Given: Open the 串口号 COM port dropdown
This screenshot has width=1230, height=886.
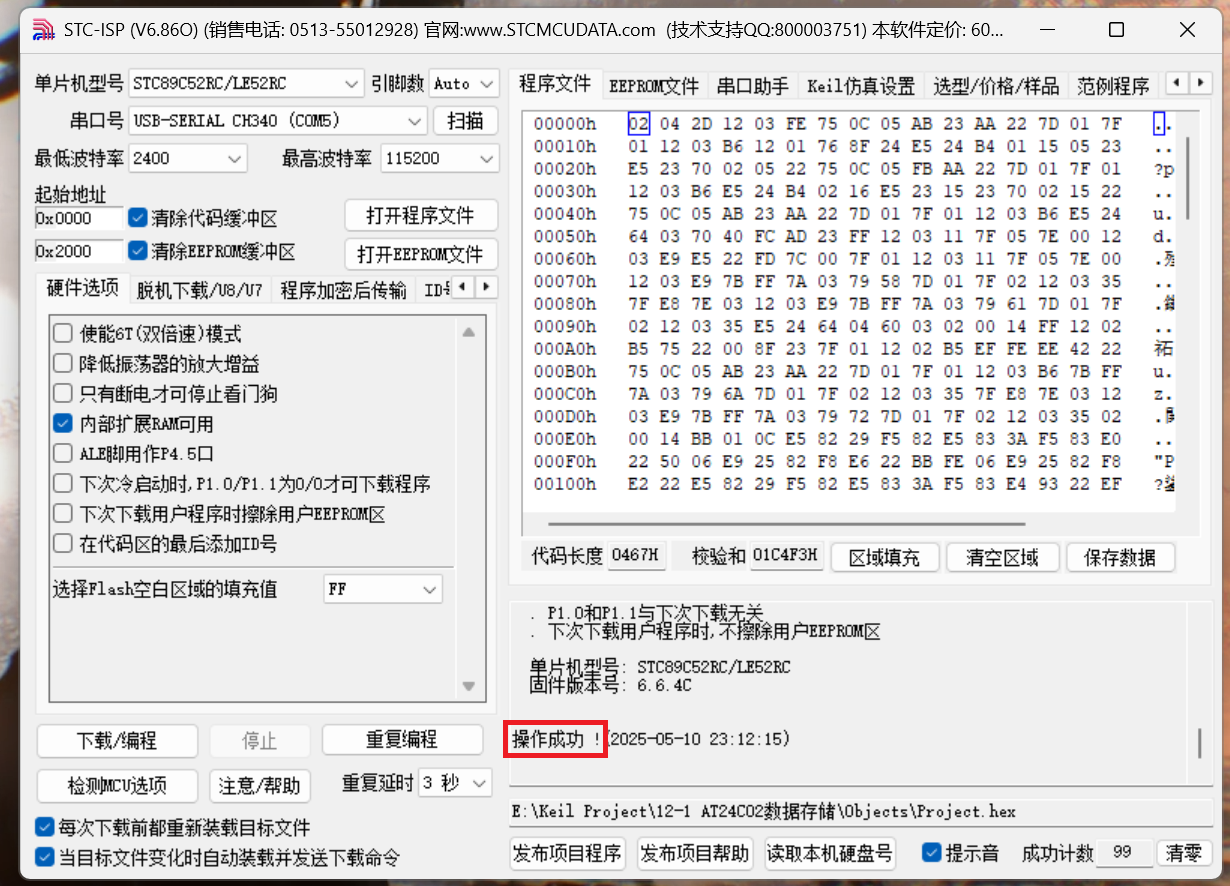Looking at the screenshot, I should 277,121.
